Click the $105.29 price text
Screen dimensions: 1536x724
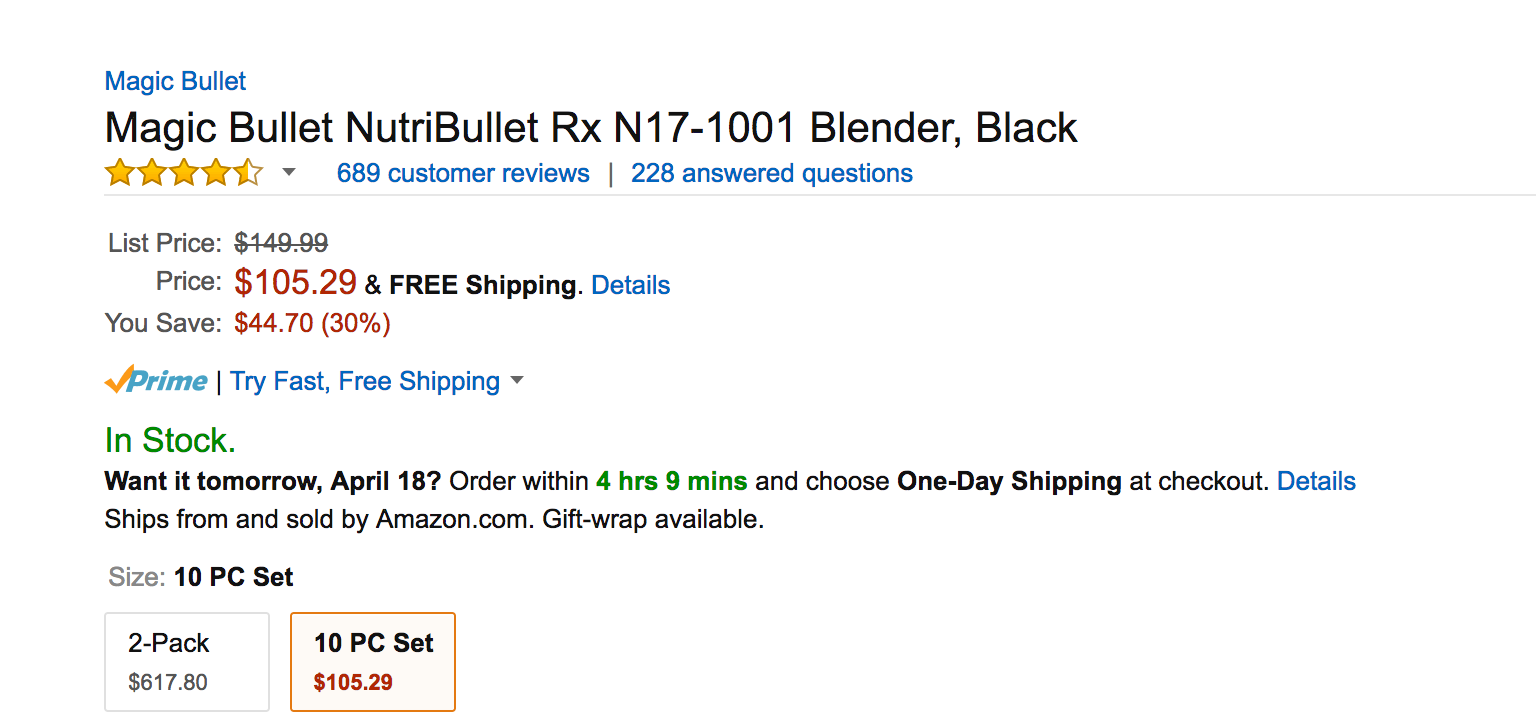coord(295,283)
